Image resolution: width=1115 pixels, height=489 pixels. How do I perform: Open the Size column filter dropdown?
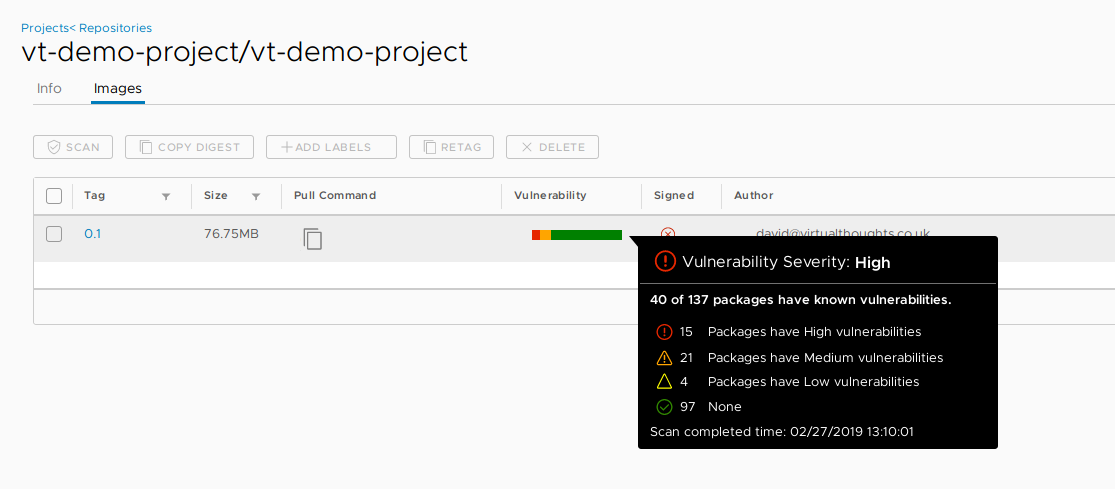(x=256, y=196)
